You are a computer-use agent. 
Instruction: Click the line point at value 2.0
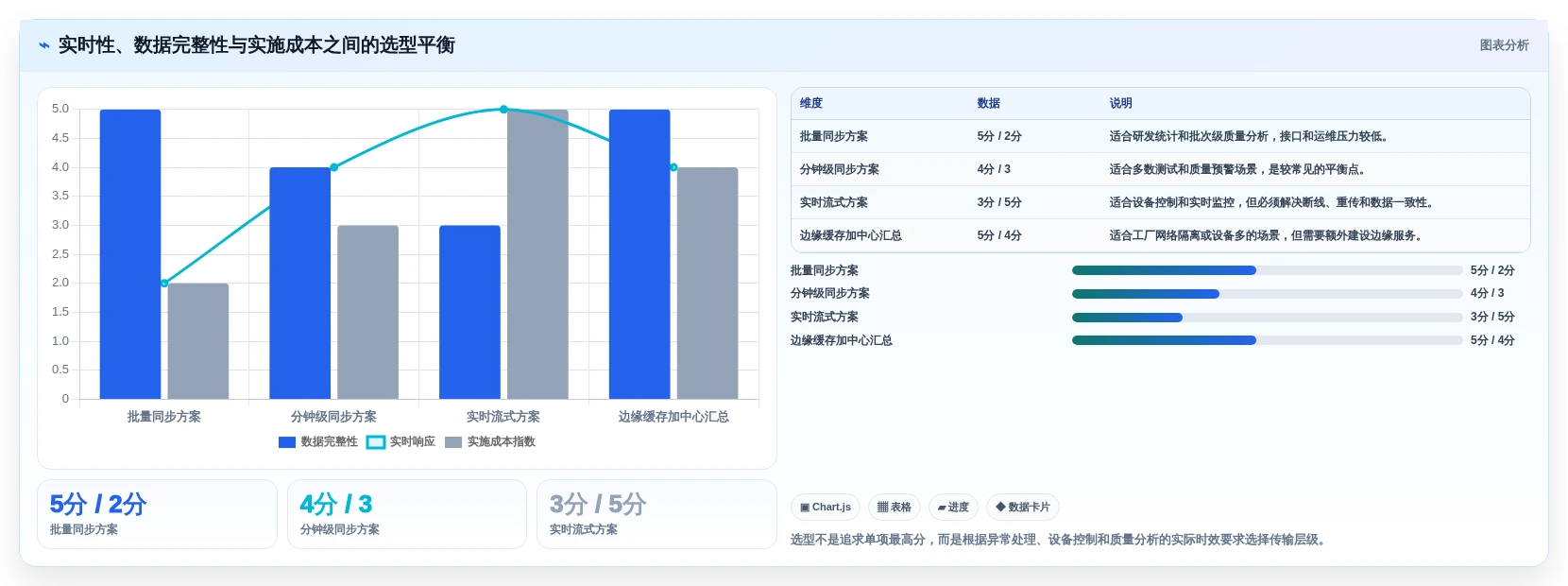[x=164, y=283]
